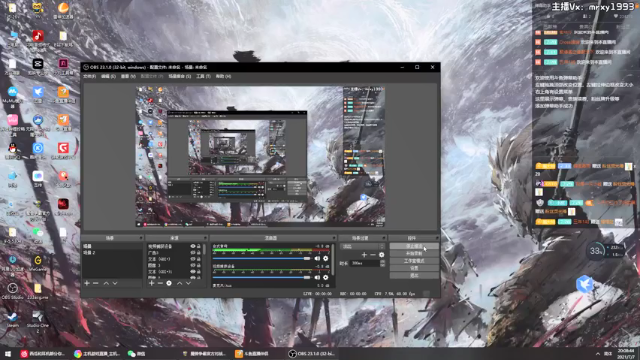Screen dimensions: 640x360
Task: Open the OBS Studio desktop shortcut
Action: (x=12, y=291)
